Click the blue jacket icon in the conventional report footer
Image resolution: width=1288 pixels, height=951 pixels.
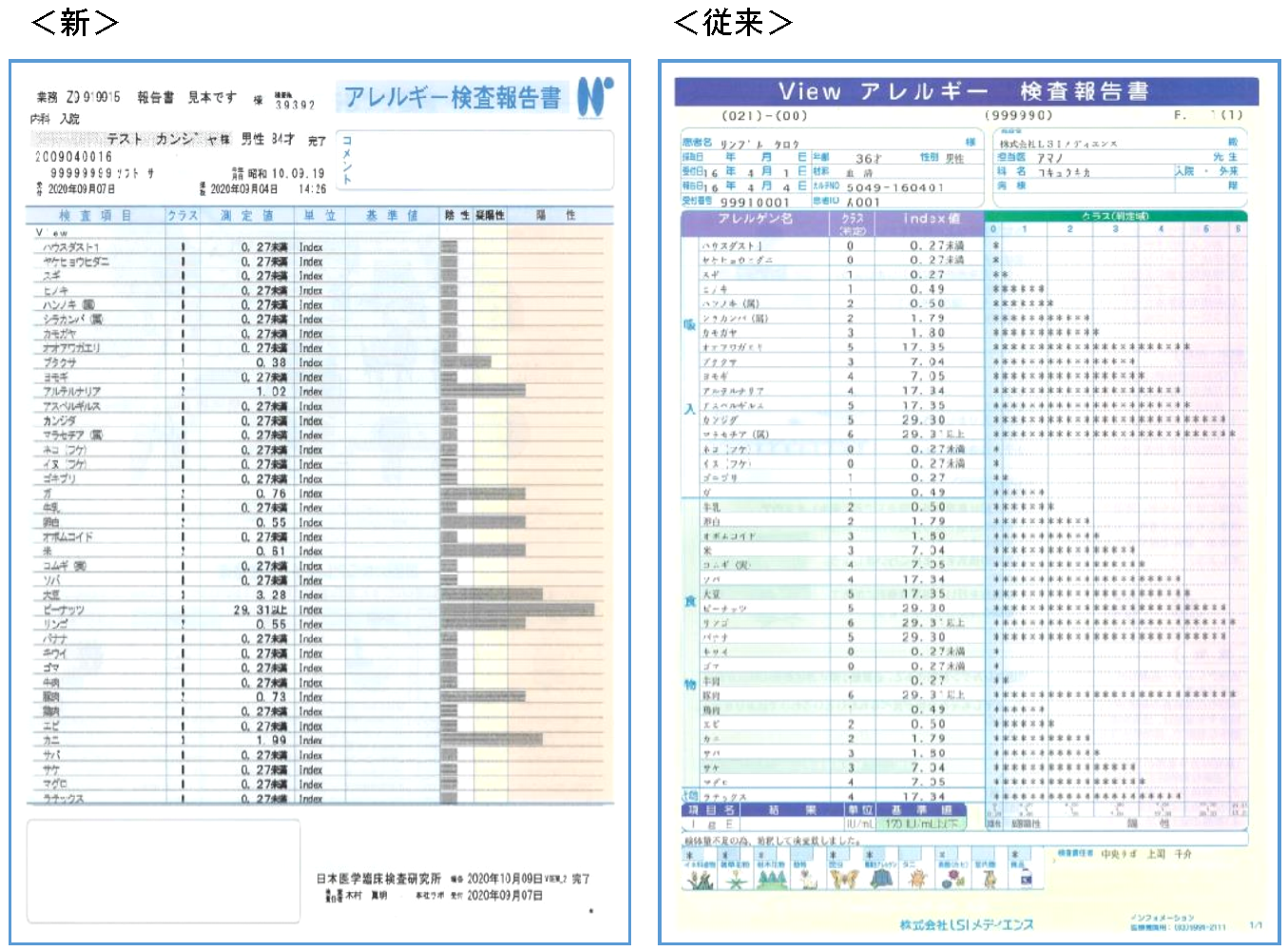pyautogui.click(x=880, y=880)
